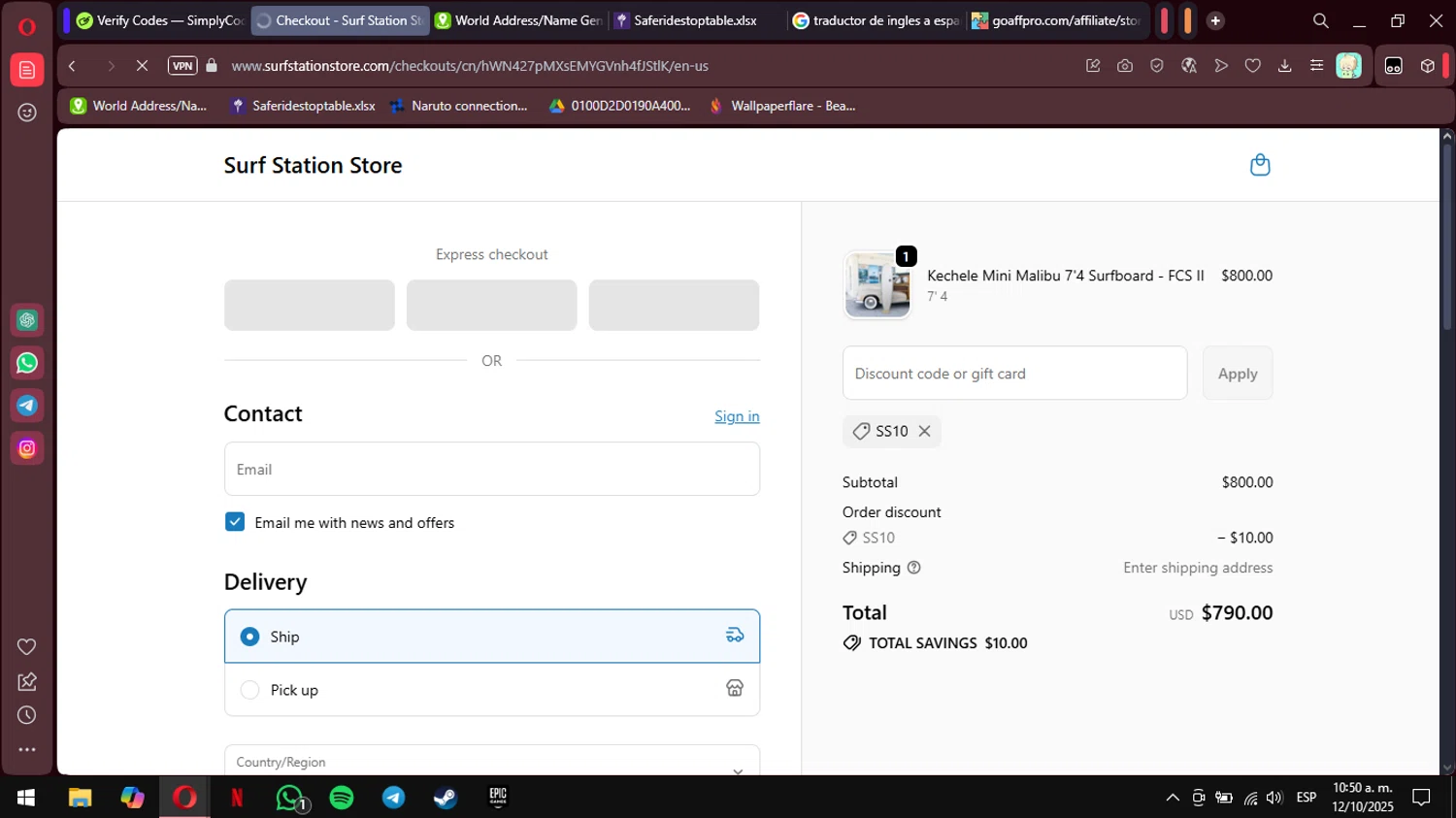Switch to World Address/Name Generator tab
1456x818 pixels.
point(519,20)
